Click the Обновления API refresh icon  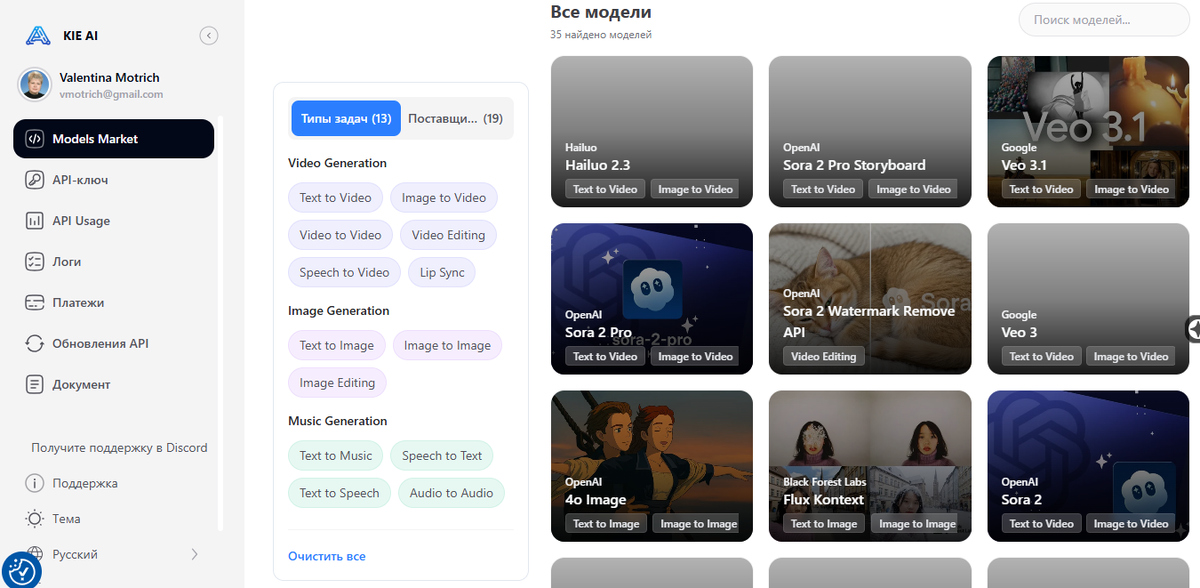pyautogui.click(x=35, y=344)
